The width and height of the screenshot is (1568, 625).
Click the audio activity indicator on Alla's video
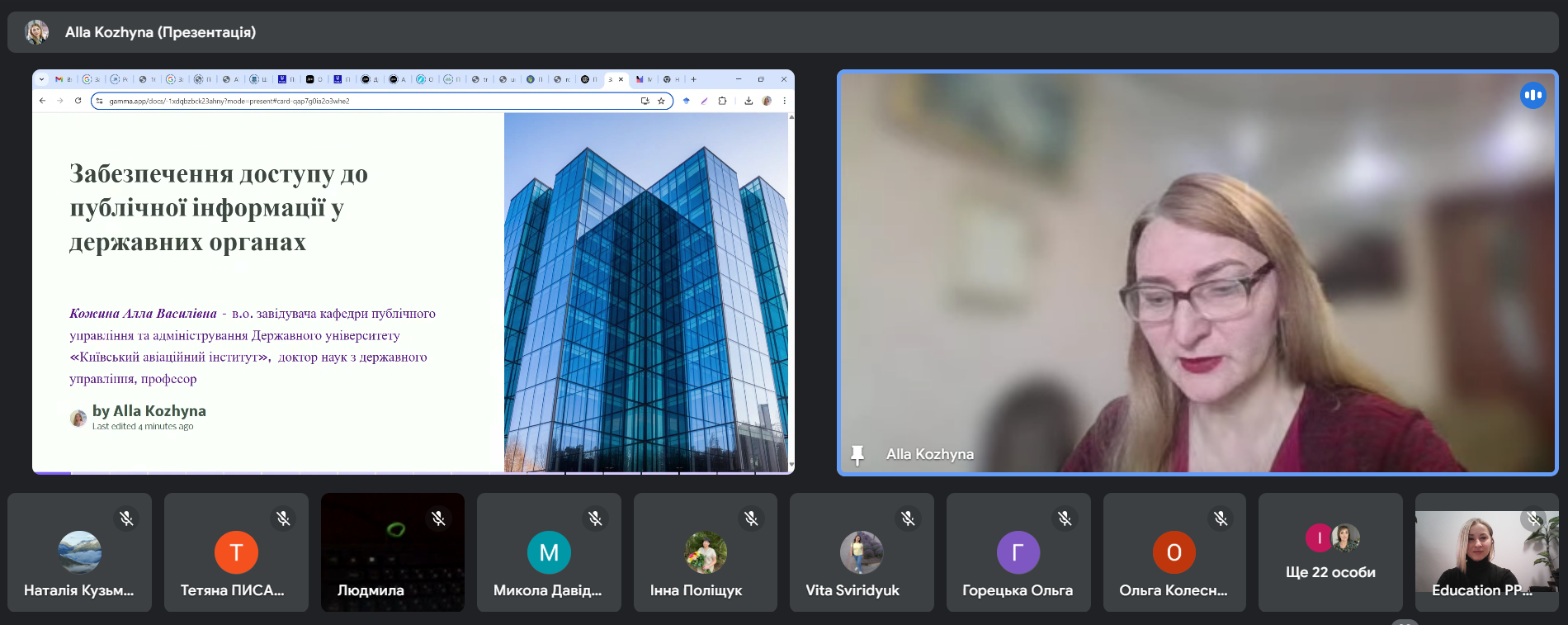click(x=1533, y=95)
